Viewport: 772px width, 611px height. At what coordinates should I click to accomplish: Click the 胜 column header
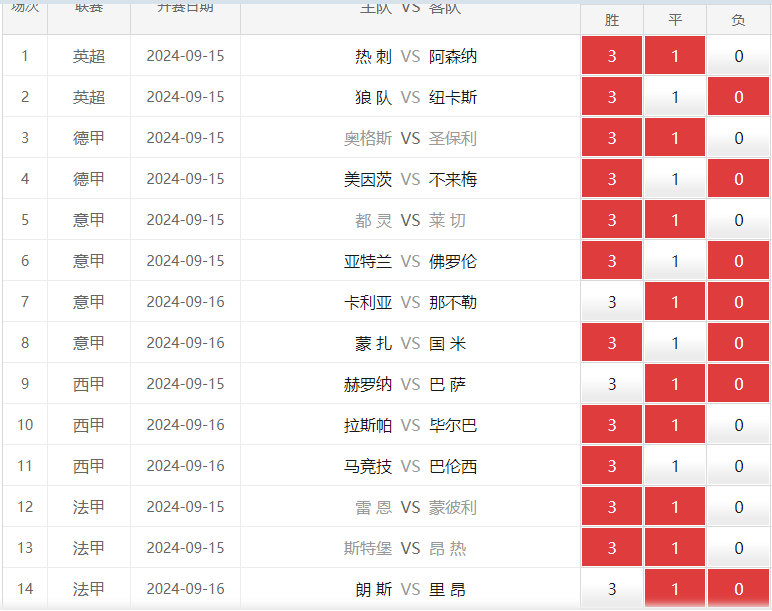click(611, 20)
